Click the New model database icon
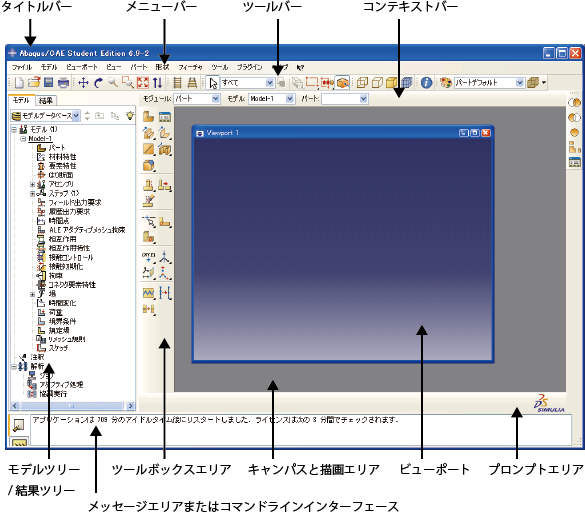This screenshot has width=585, height=516. [19, 82]
